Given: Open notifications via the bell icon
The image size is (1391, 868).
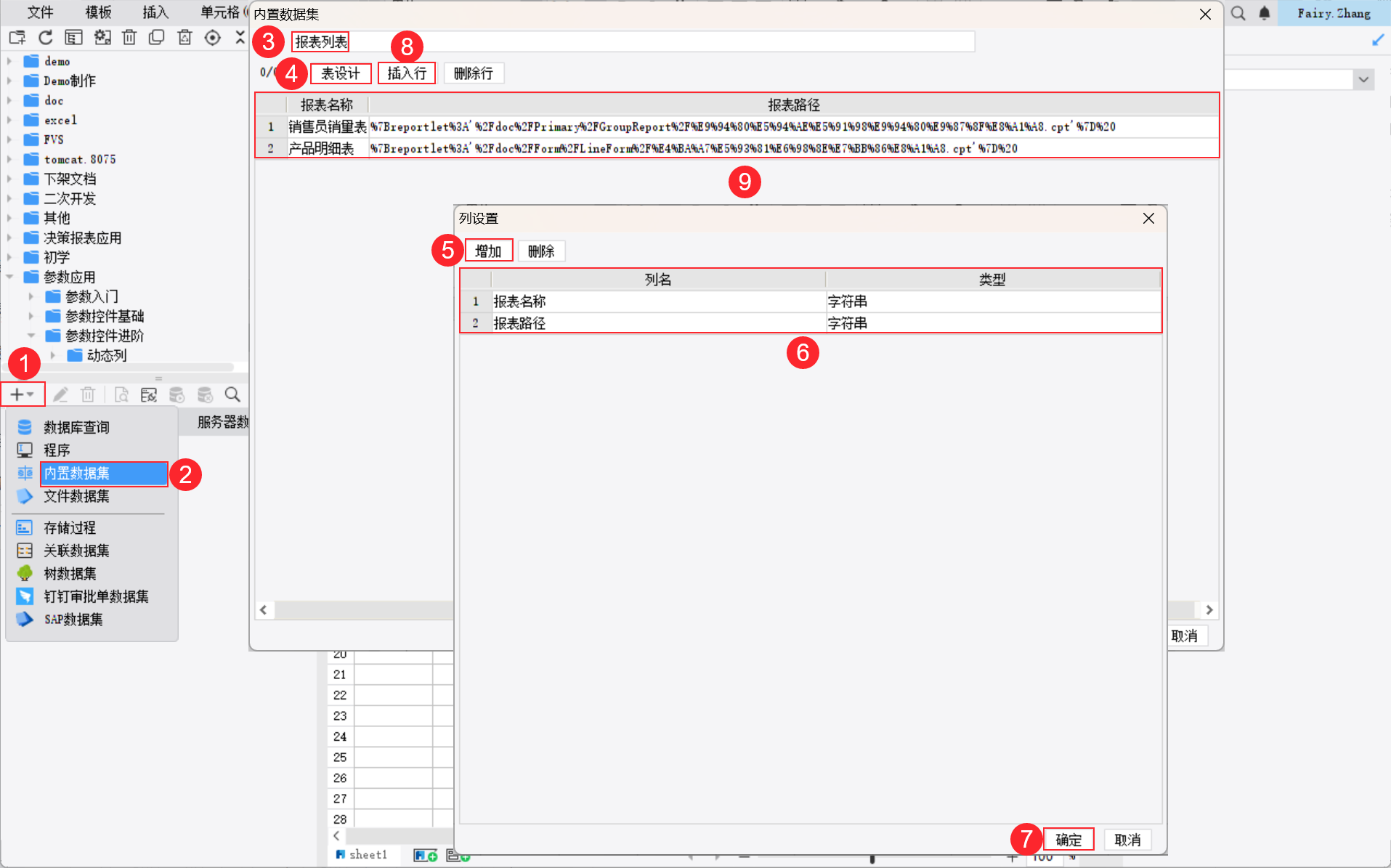Looking at the screenshot, I should [1265, 13].
